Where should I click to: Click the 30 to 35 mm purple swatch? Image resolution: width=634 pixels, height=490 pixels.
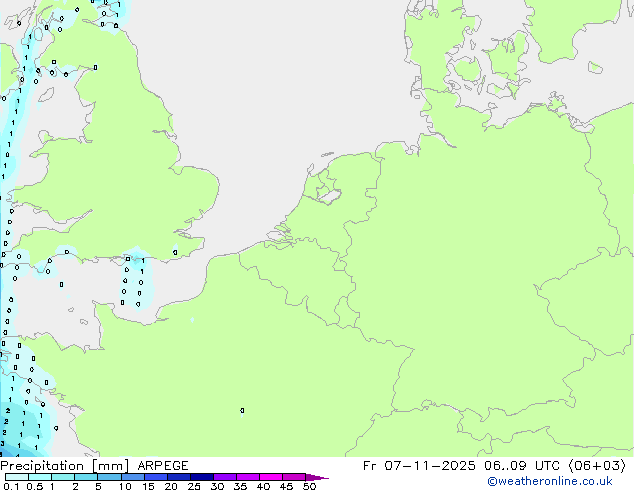click(x=224, y=477)
